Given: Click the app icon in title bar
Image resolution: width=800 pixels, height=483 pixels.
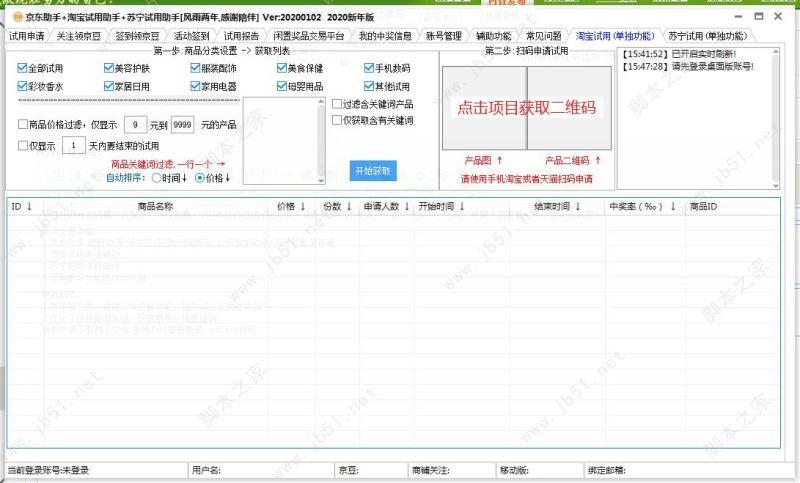Looking at the screenshot, I should (x=17, y=17).
